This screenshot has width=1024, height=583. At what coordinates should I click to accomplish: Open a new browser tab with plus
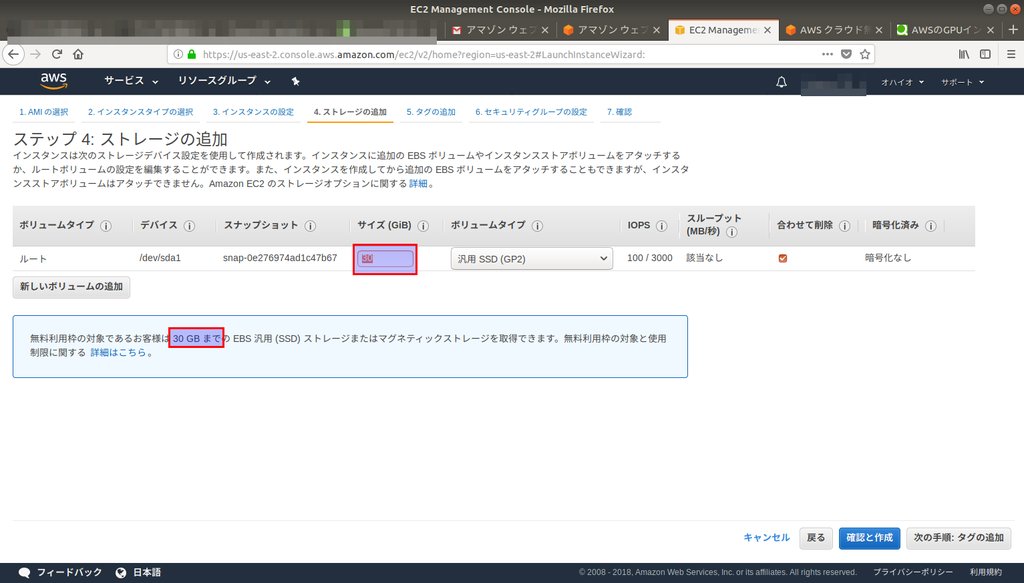pos(1013,29)
